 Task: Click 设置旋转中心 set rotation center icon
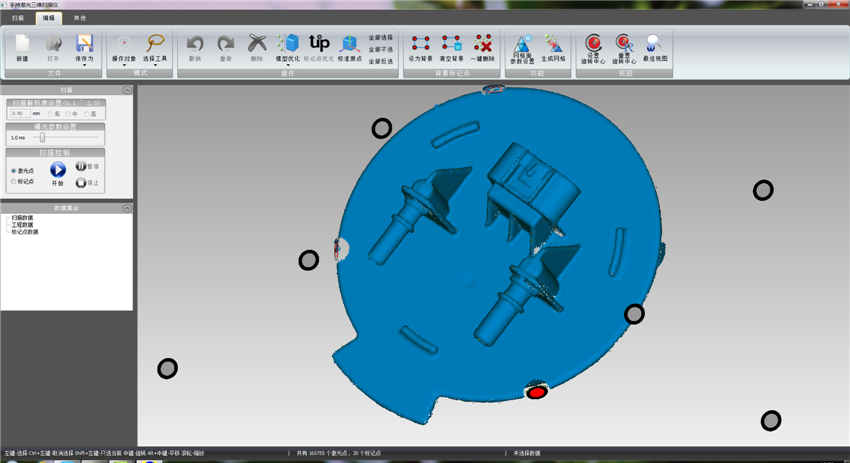594,44
